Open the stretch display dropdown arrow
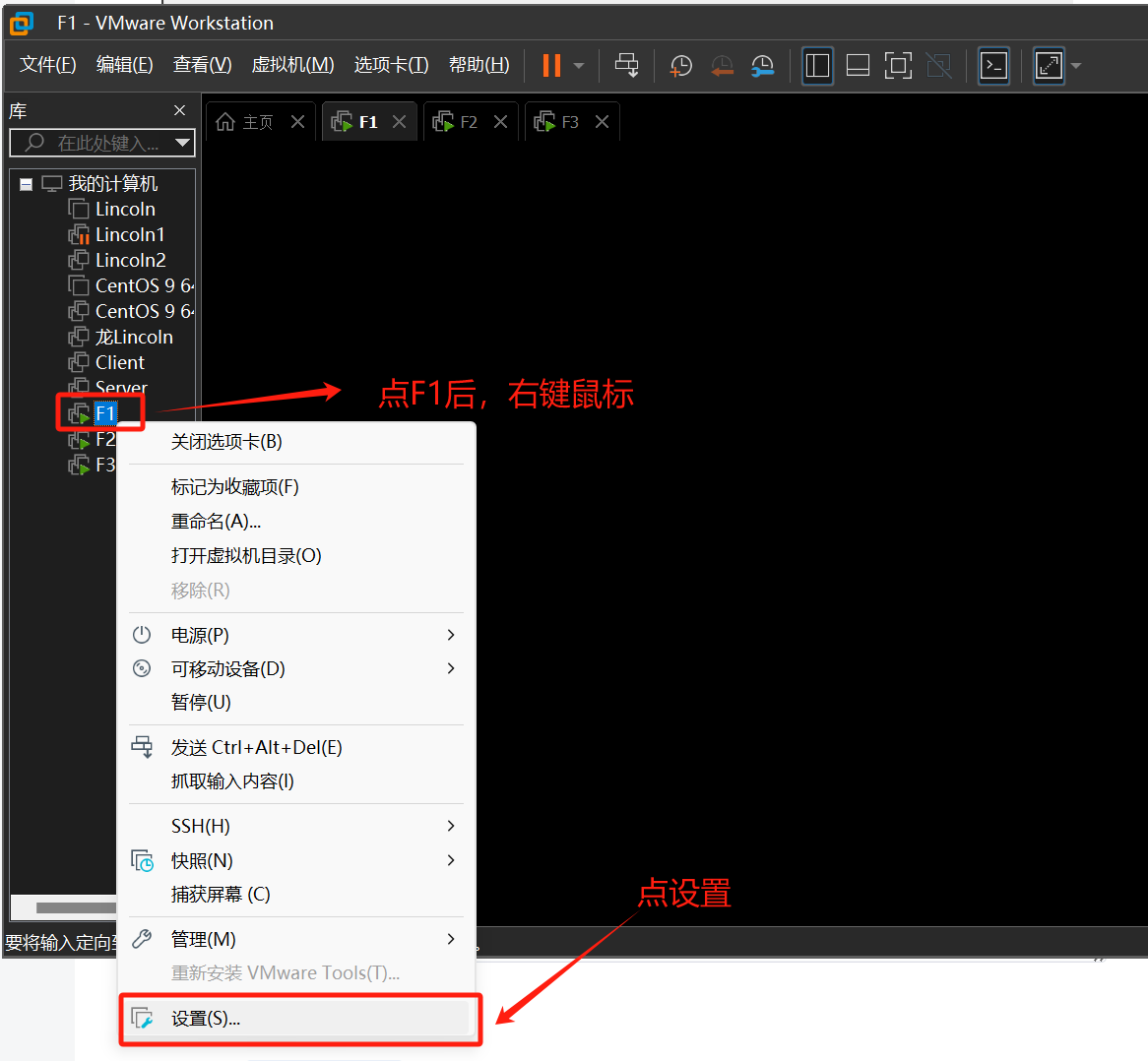Viewport: 1148px width, 1061px height. 1075,66
